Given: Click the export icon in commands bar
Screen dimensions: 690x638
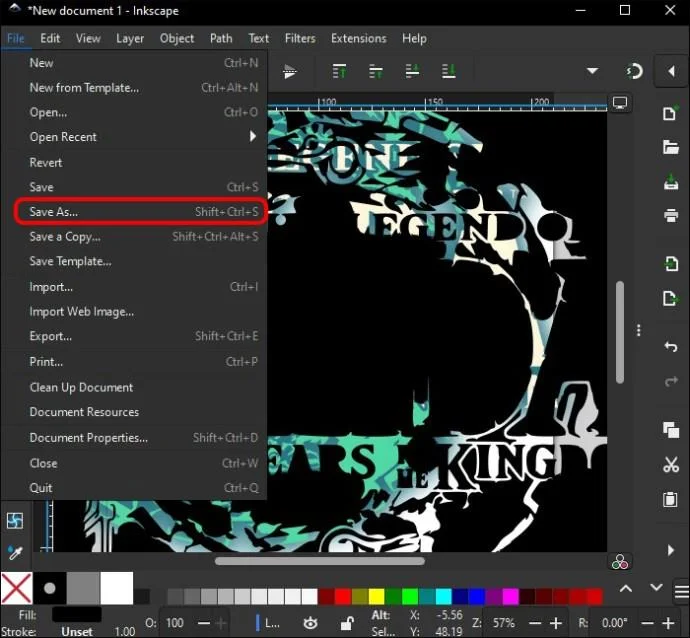Looking at the screenshot, I should click(x=671, y=298).
